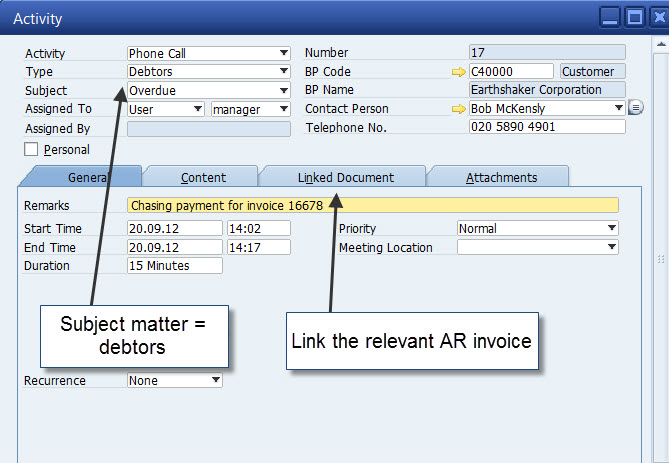Open the contact person details round icon
Viewport: 669px width, 463px height.
pyautogui.click(x=635, y=108)
